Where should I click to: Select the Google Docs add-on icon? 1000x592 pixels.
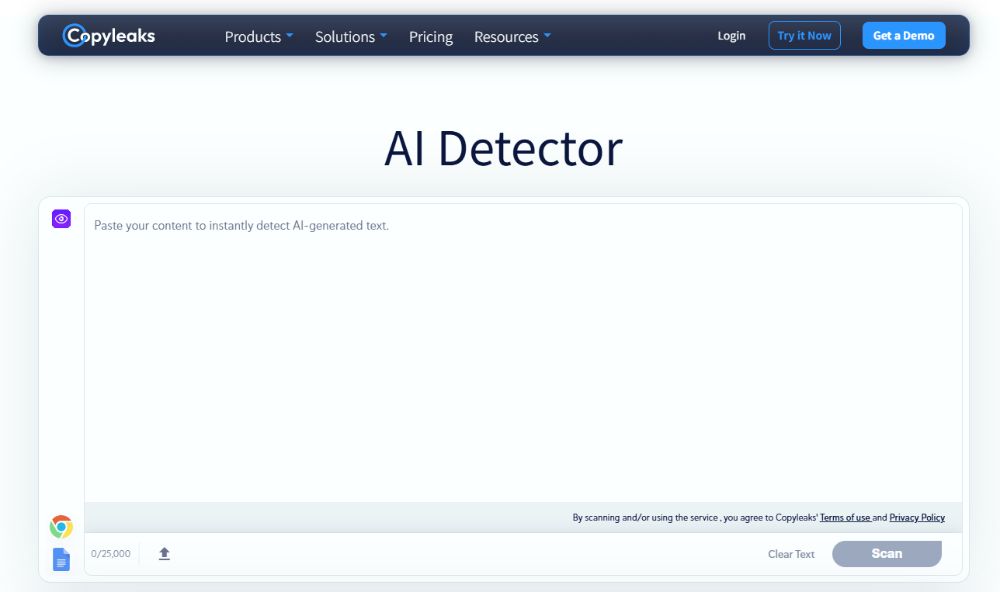pos(60,559)
